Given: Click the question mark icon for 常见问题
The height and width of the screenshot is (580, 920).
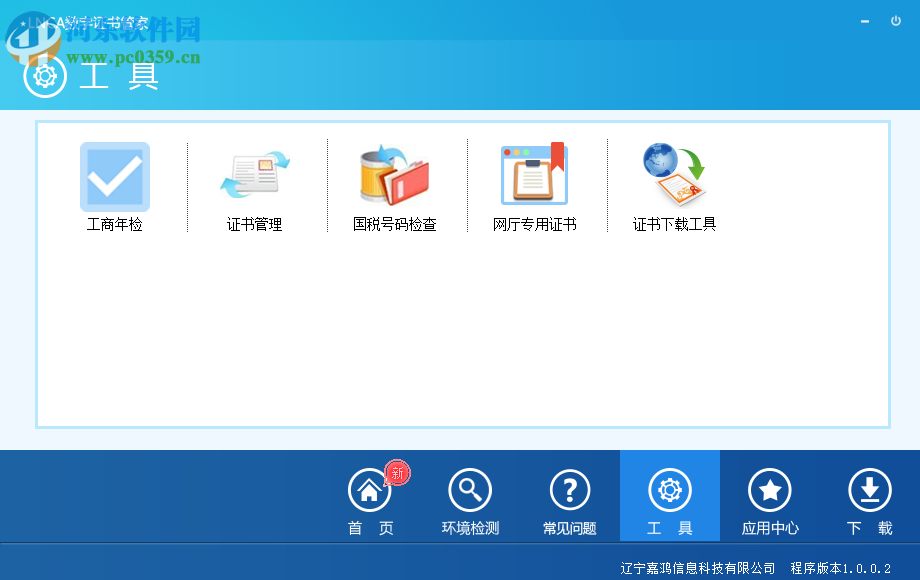Looking at the screenshot, I should pos(569,488).
